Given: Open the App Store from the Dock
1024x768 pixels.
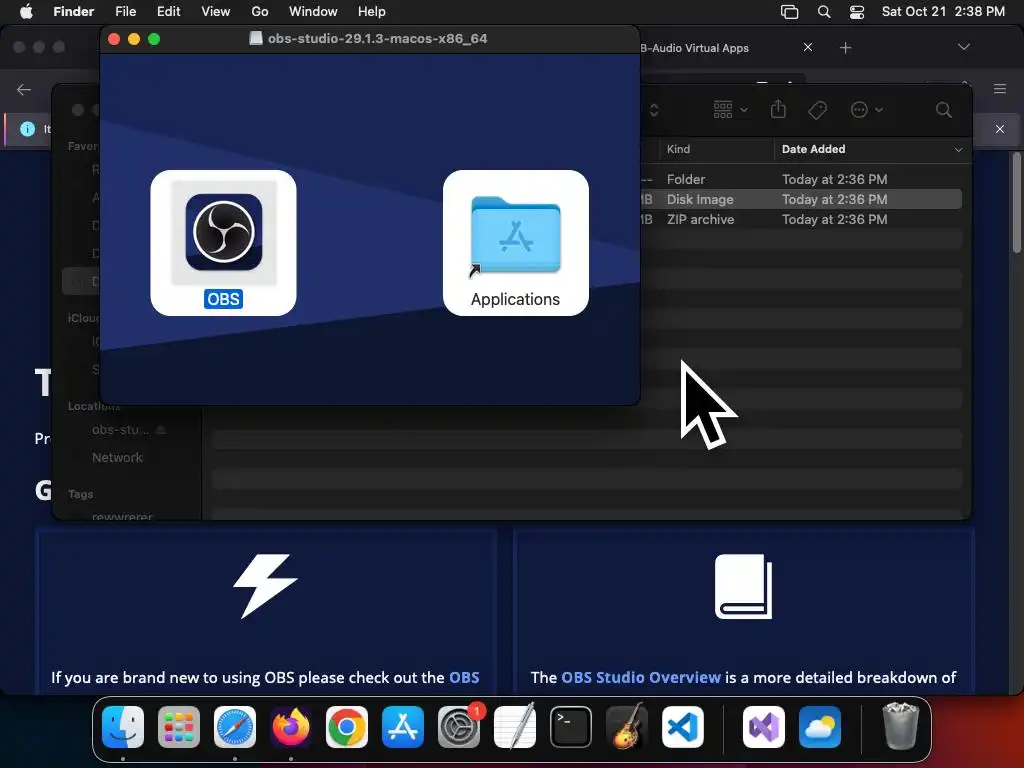Looking at the screenshot, I should pyautogui.click(x=403, y=727).
